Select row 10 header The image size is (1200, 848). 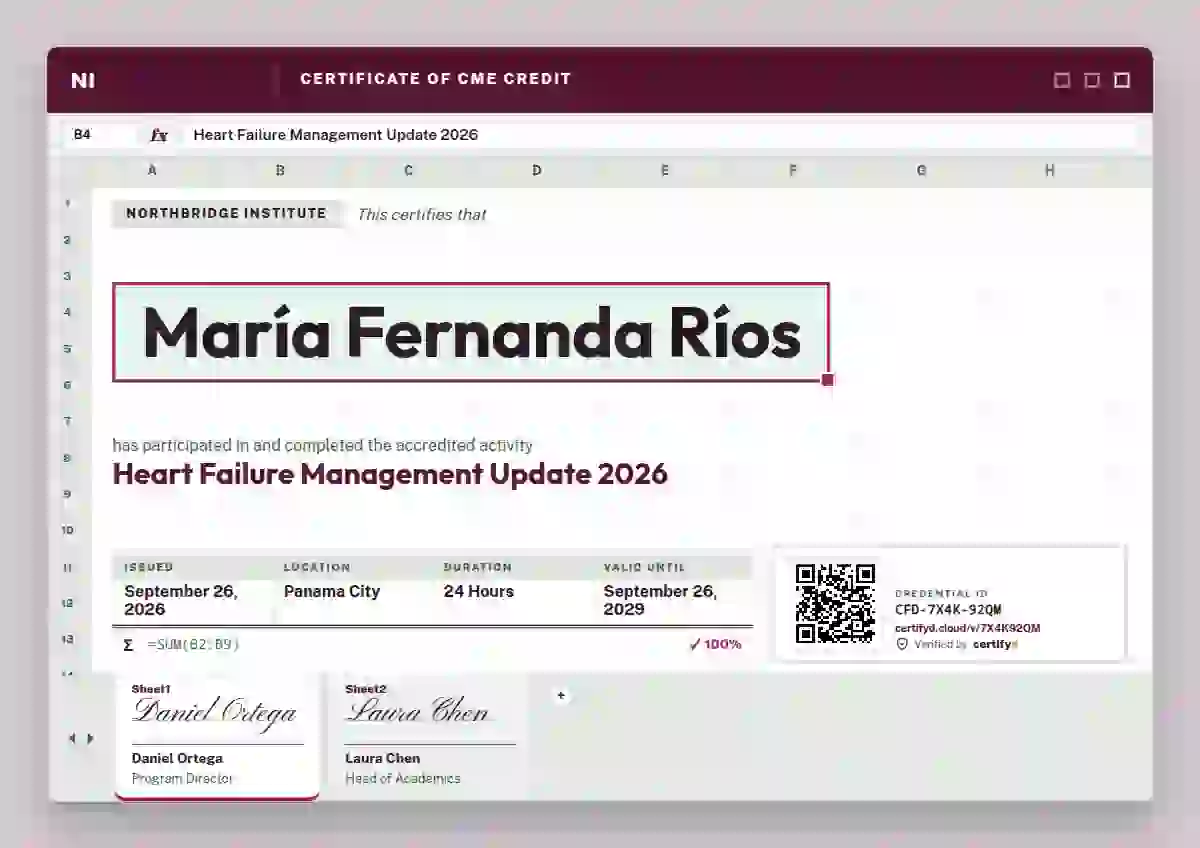coord(68,530)
